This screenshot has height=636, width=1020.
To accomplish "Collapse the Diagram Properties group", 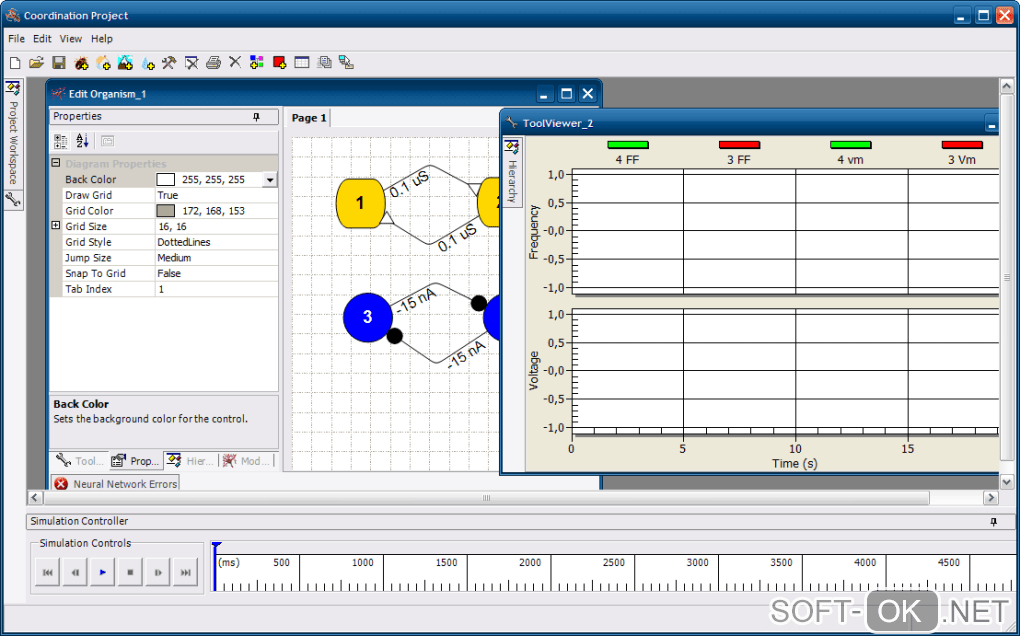I will 56,163.
